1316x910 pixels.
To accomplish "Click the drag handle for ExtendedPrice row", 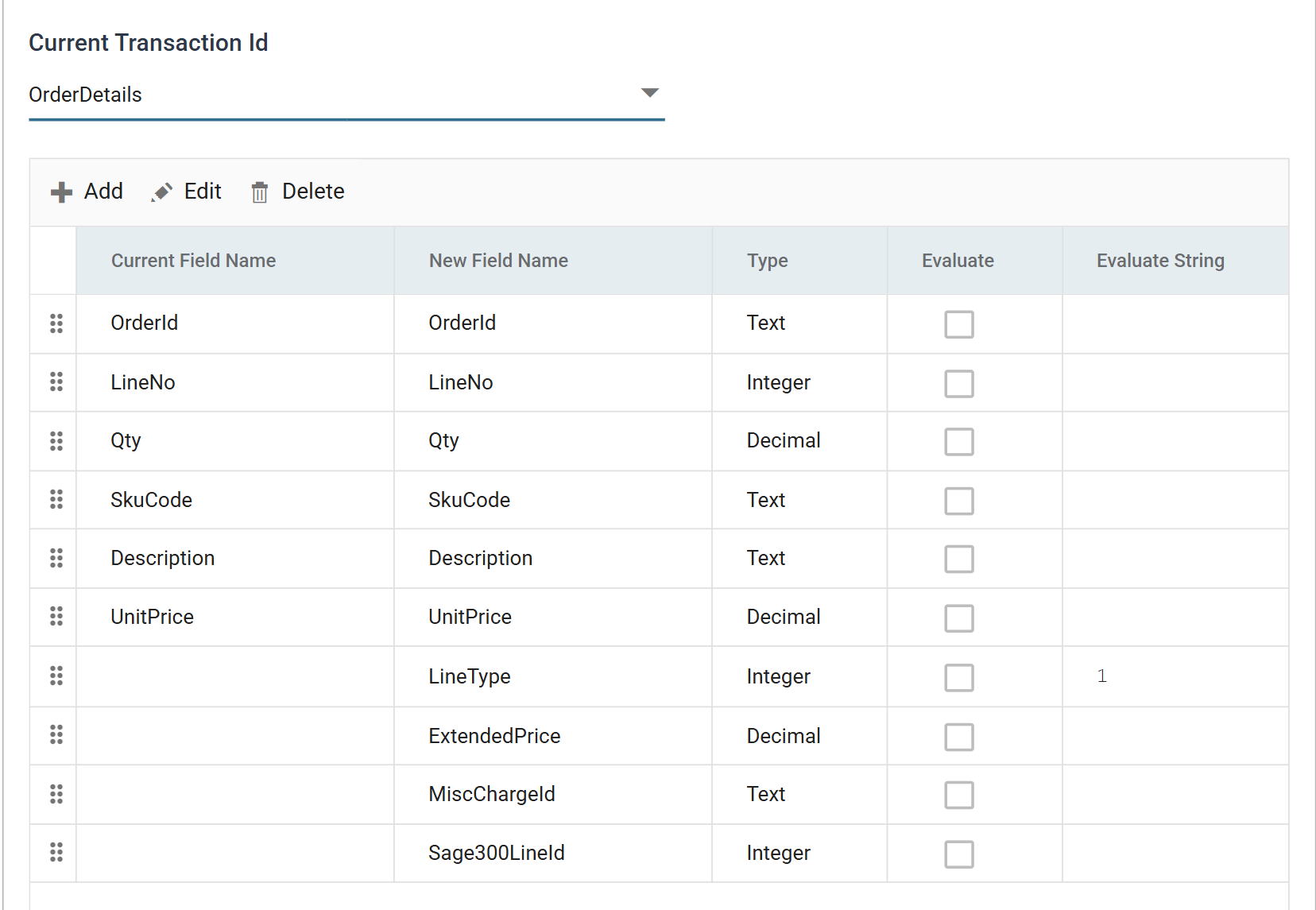I will click(x=56, y=734).
